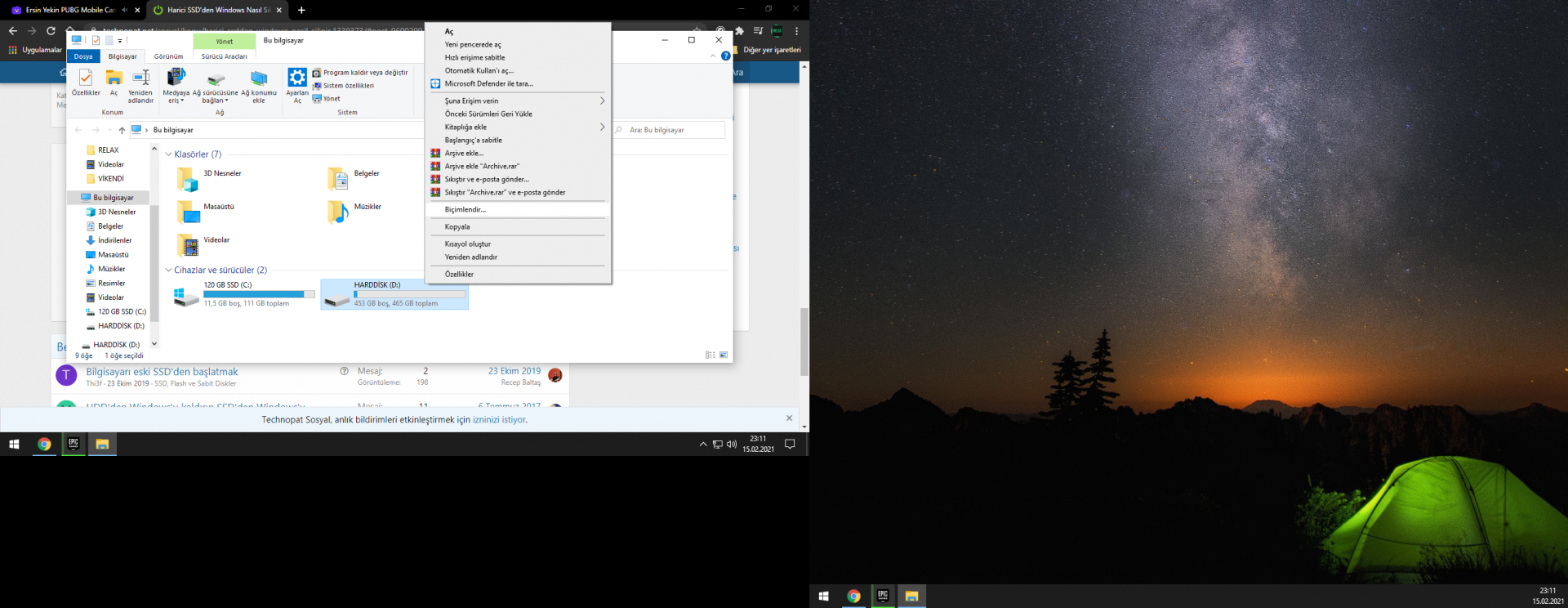Open Sistem özellikleri from ribbon

tap(343, 86)
